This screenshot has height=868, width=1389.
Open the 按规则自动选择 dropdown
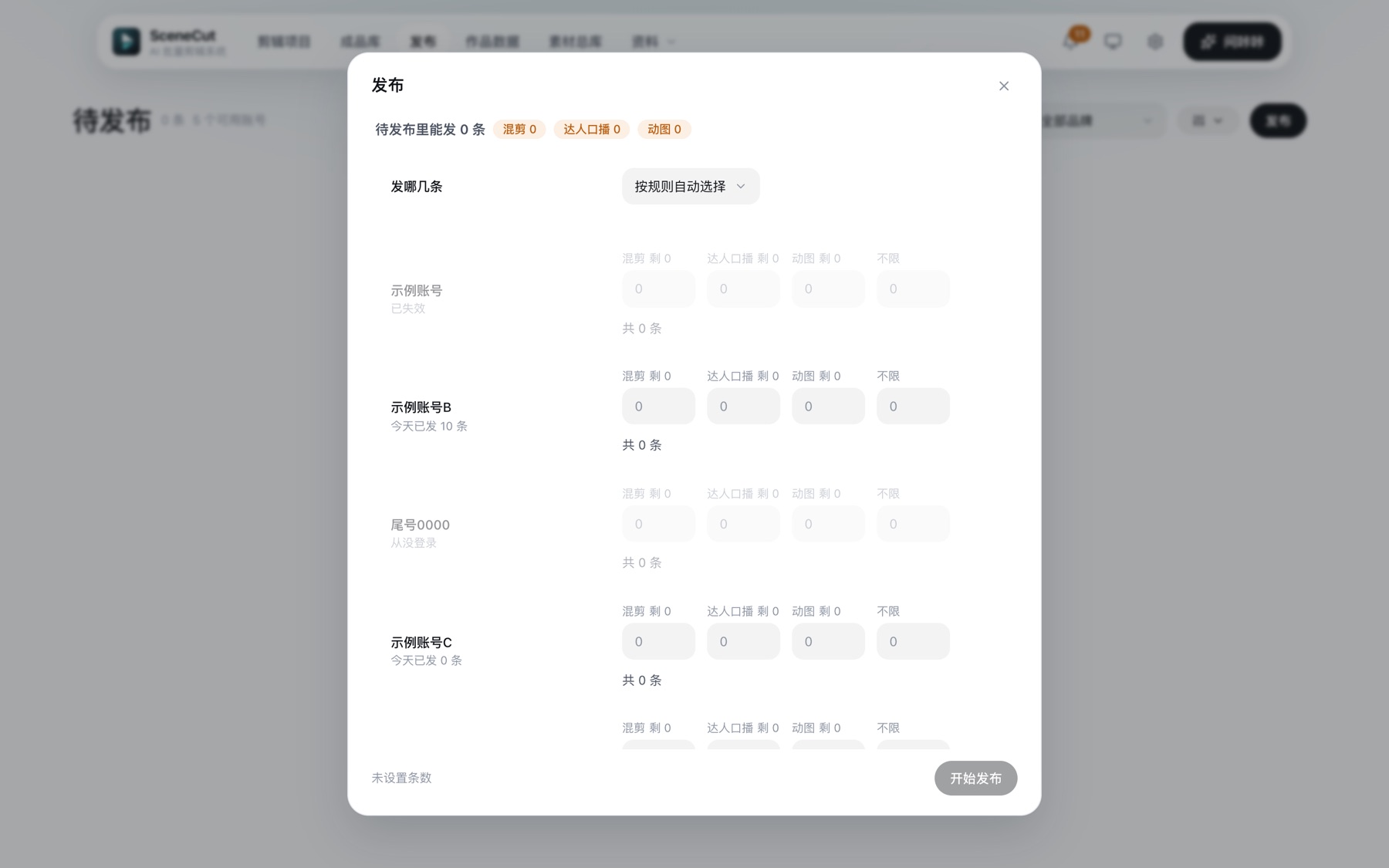691,186
